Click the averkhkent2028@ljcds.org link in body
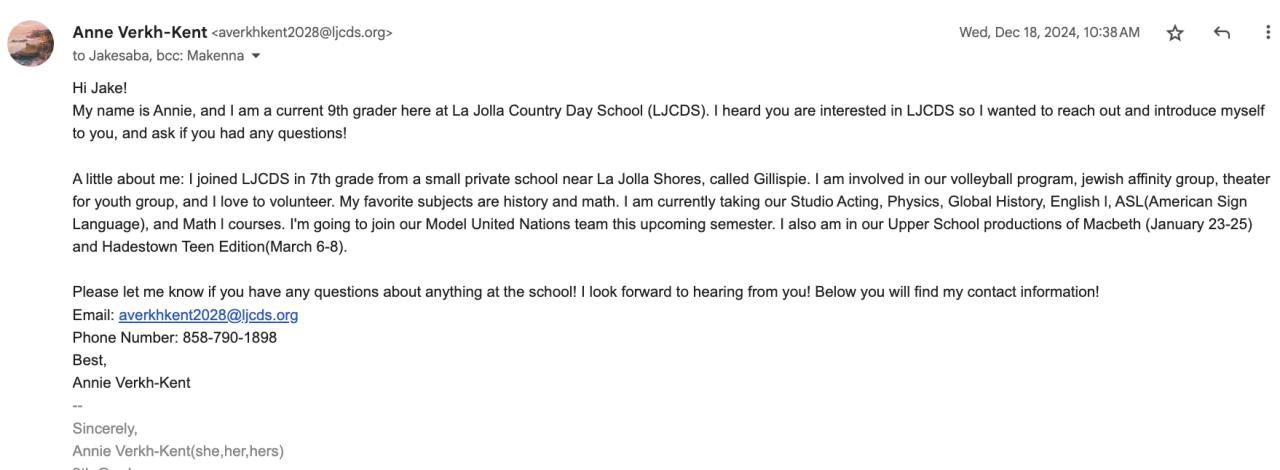This screenshot has height=470, width=1280. point(208,315)
